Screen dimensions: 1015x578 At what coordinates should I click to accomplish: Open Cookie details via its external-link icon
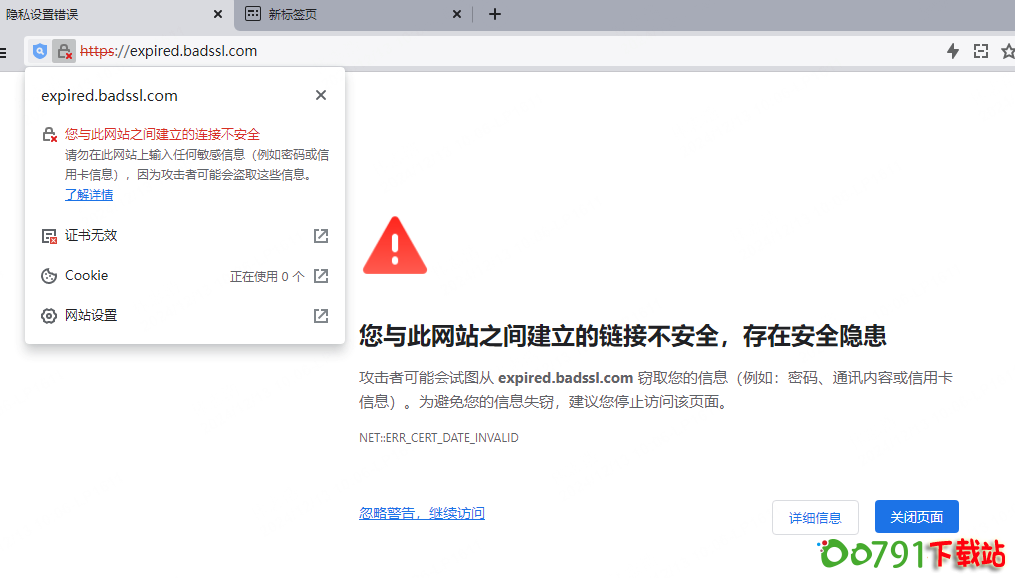pos(321,276)
